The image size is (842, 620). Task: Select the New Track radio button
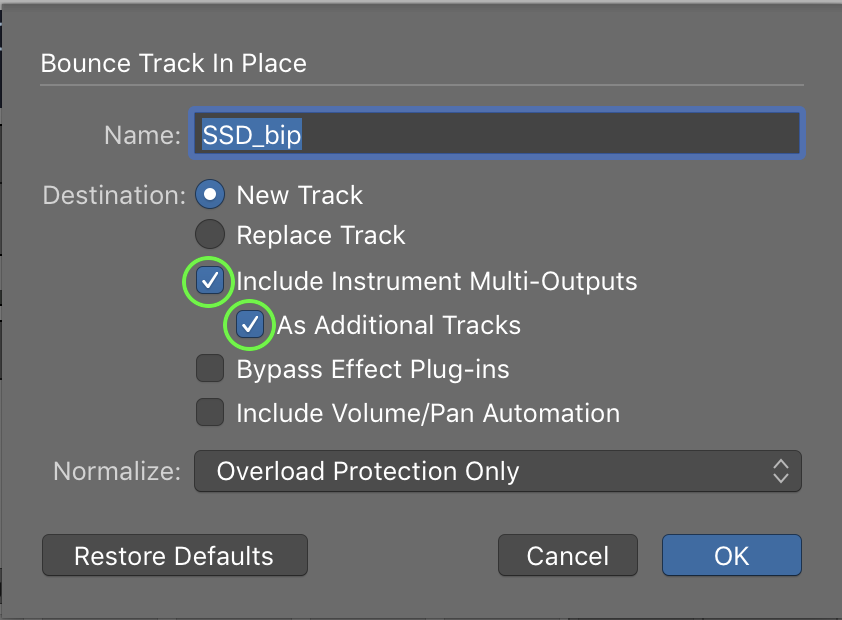(x=210, y=194)
